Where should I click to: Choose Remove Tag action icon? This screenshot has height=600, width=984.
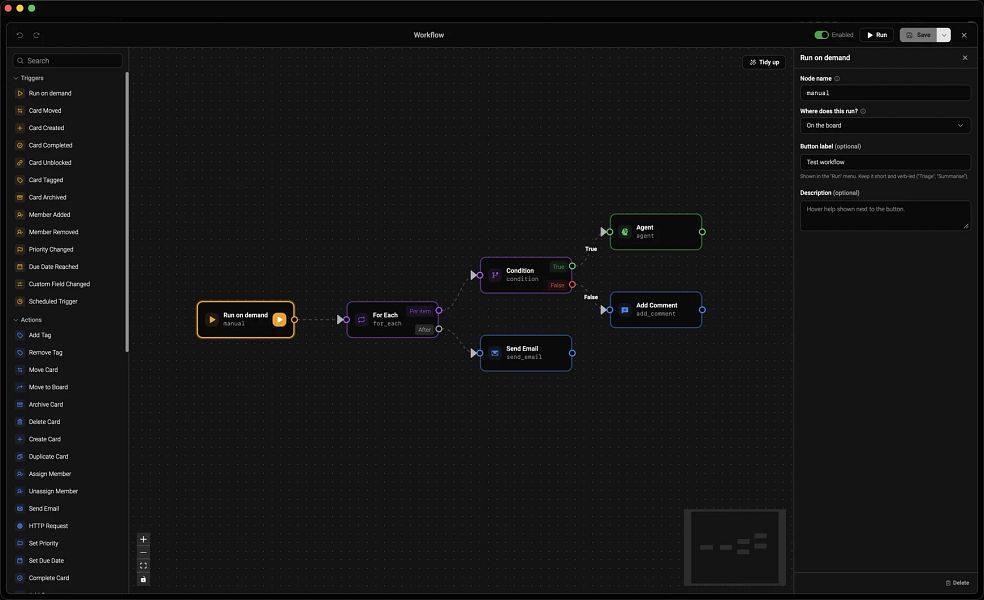[x=20, y=353]
